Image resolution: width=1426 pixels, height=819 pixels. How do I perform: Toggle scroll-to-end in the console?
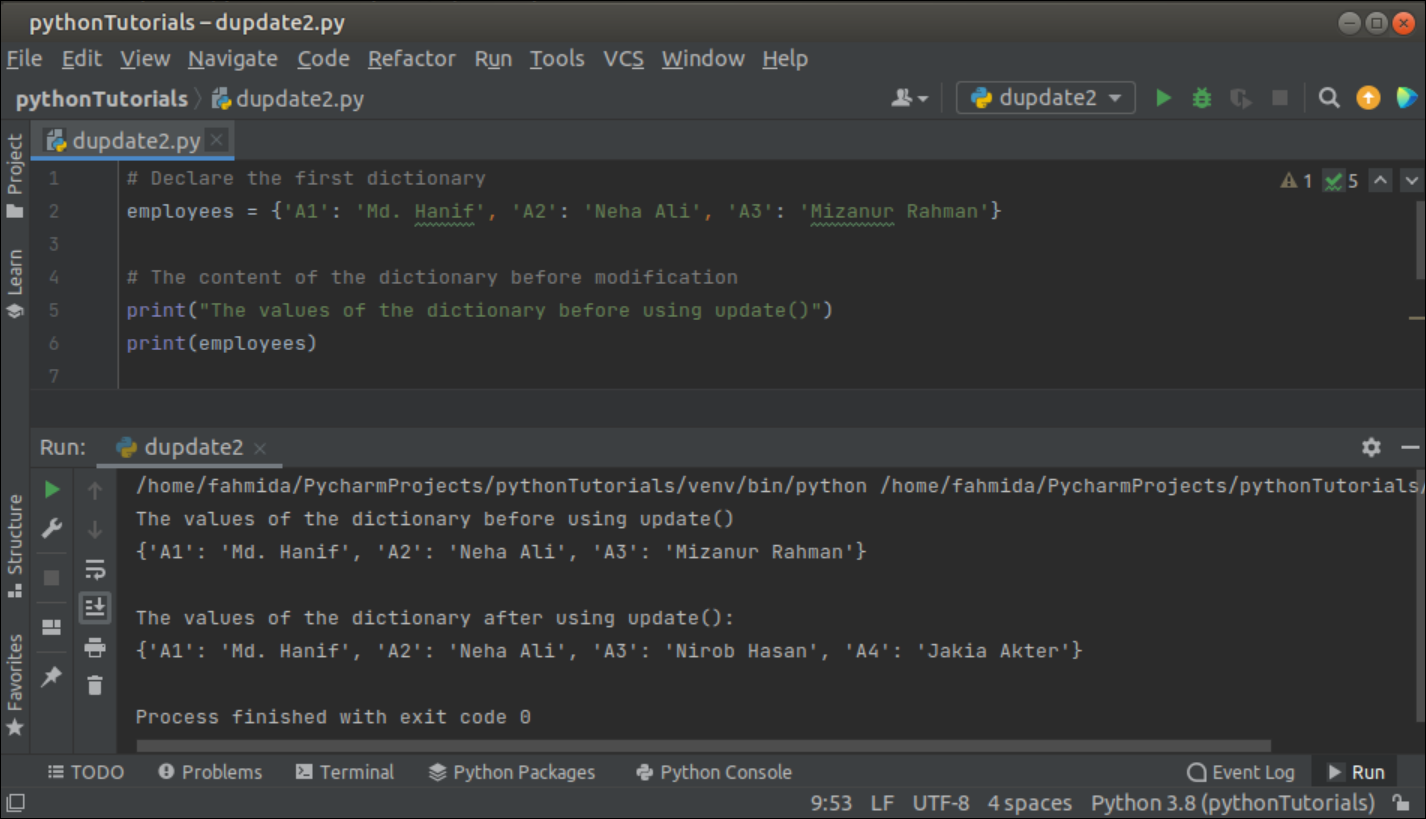(x=95, y=607)
